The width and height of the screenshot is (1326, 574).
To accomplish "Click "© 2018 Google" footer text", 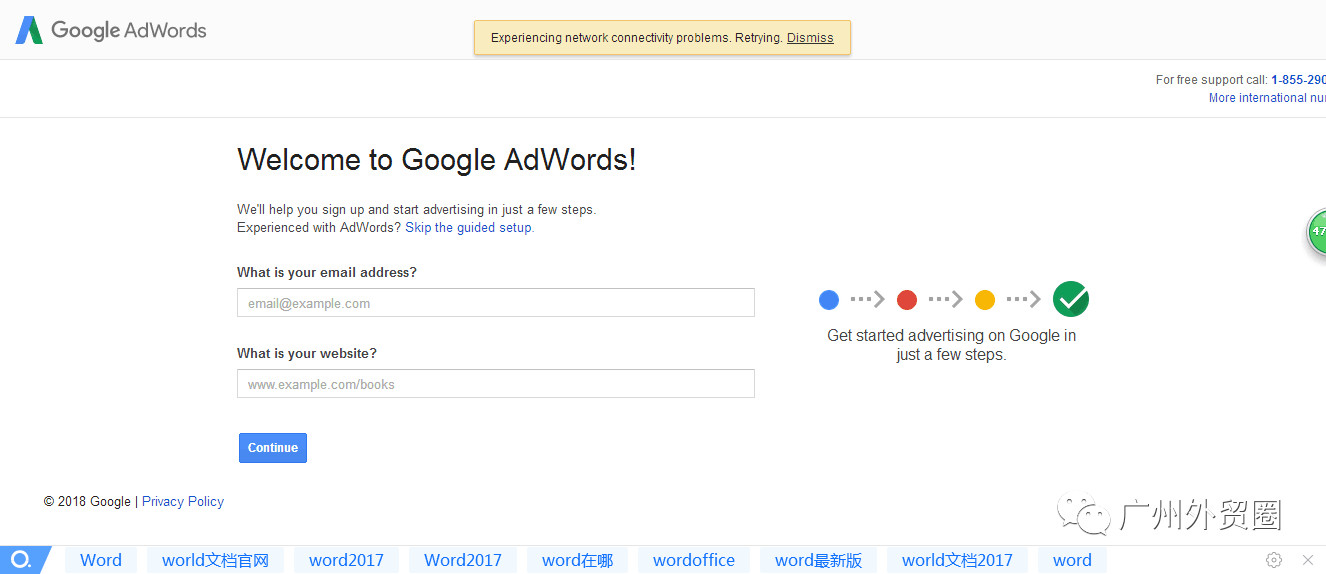I will click(87, 502).
